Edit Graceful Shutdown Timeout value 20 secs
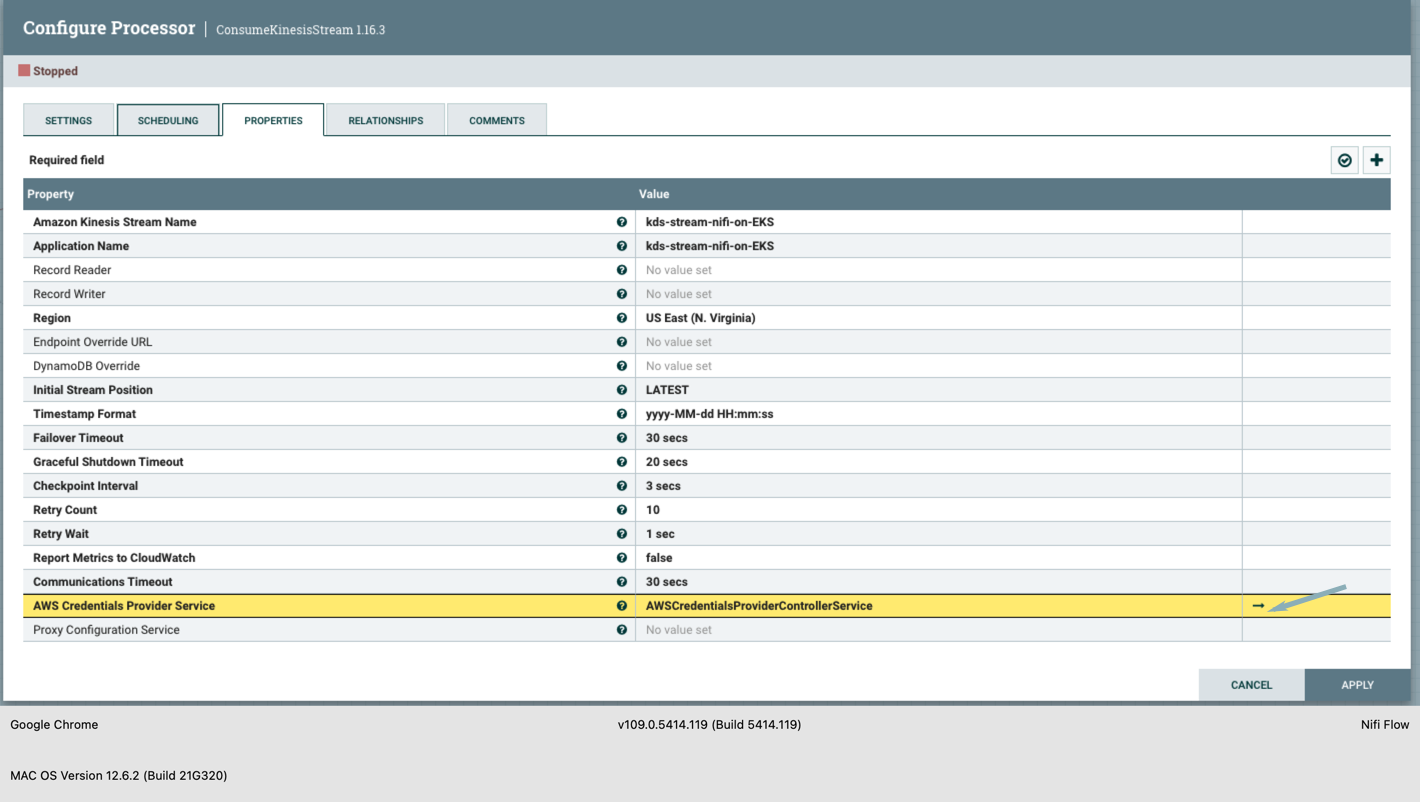Image resolution: width=1420 pixels, height=802 pixels. click(939, 462)
